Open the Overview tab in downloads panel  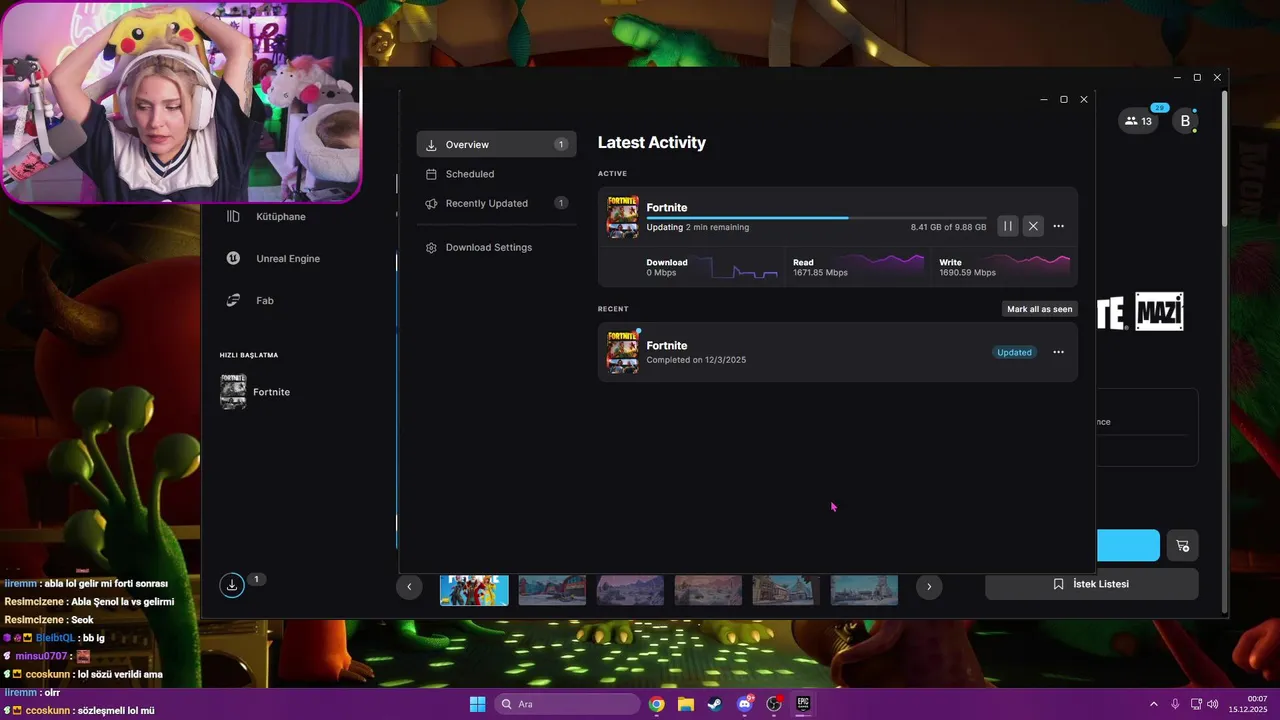496,144
